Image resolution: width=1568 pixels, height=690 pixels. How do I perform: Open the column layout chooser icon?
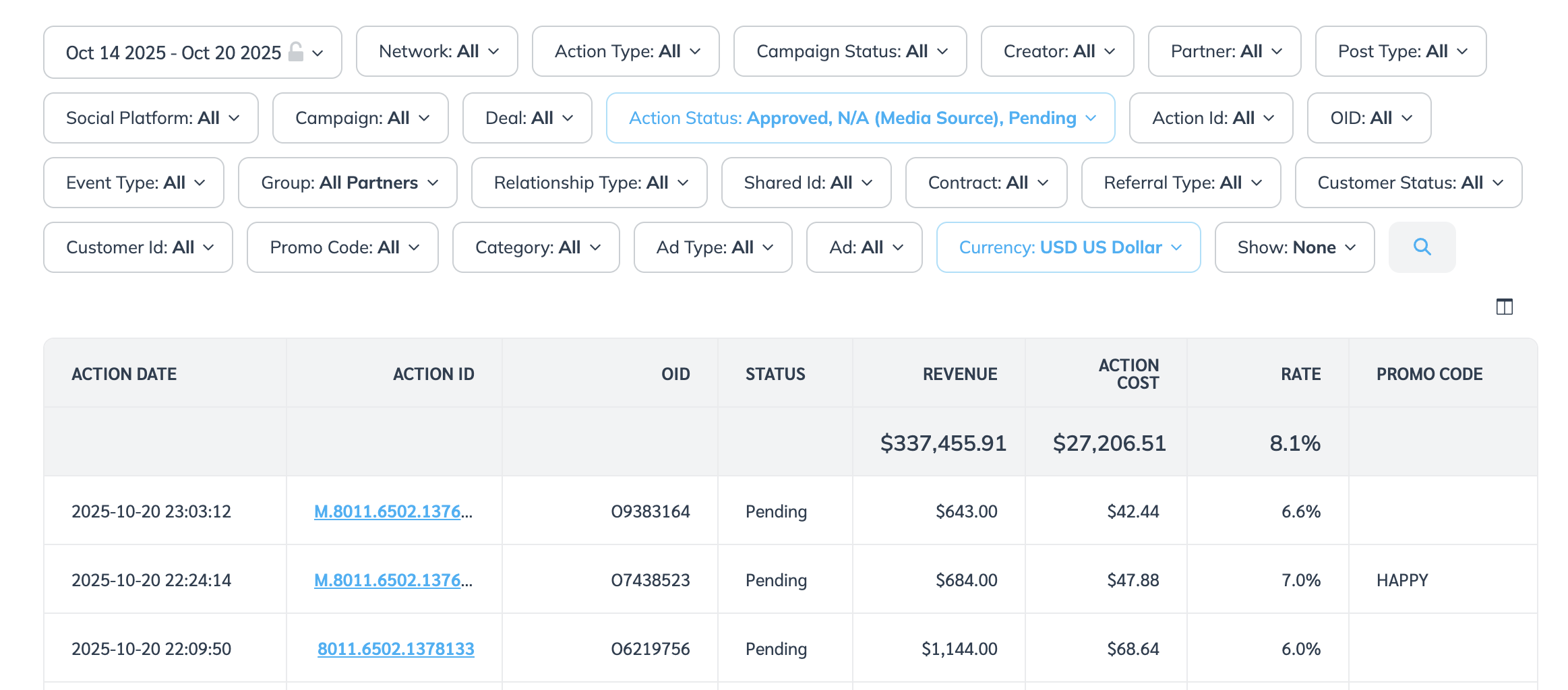point(1504,307)
